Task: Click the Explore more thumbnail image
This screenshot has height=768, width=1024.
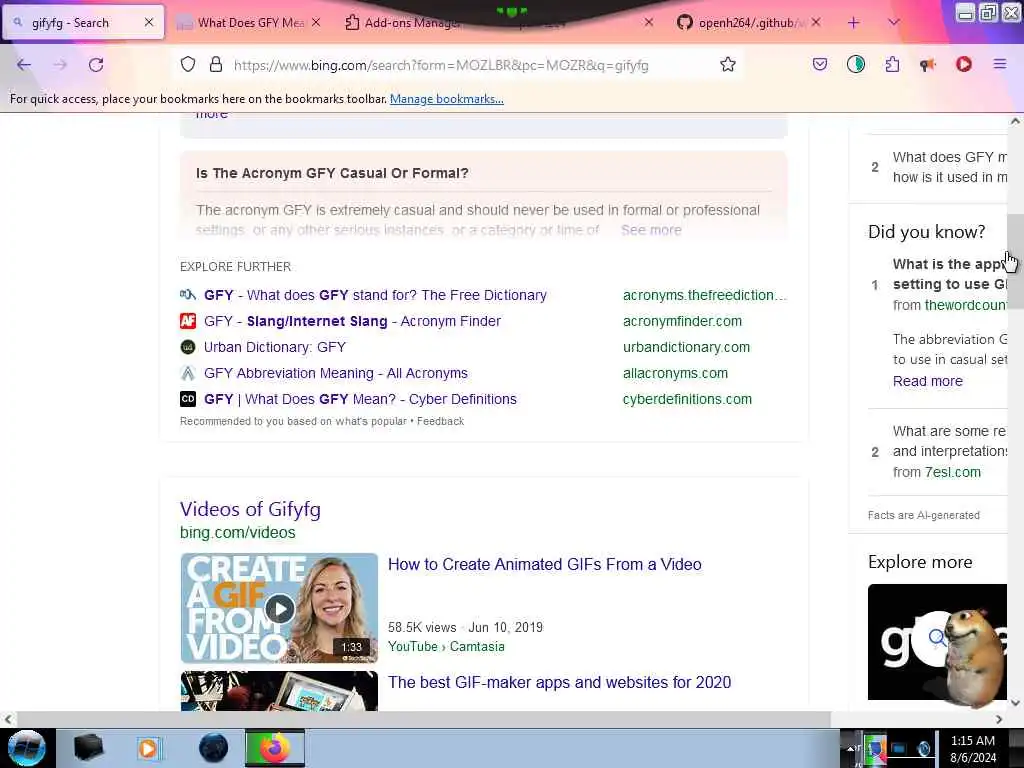Action: pos(937,642)
